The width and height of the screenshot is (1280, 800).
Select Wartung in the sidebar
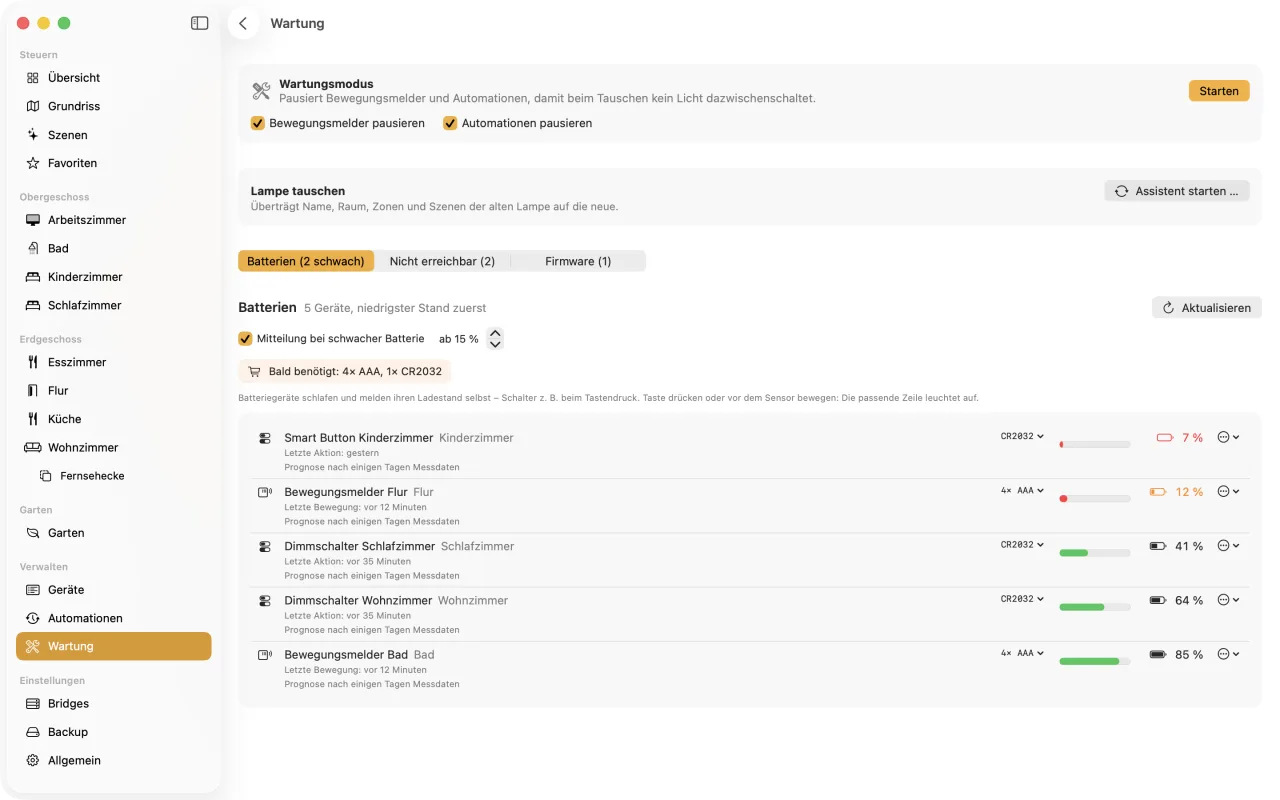coord(114,646)
